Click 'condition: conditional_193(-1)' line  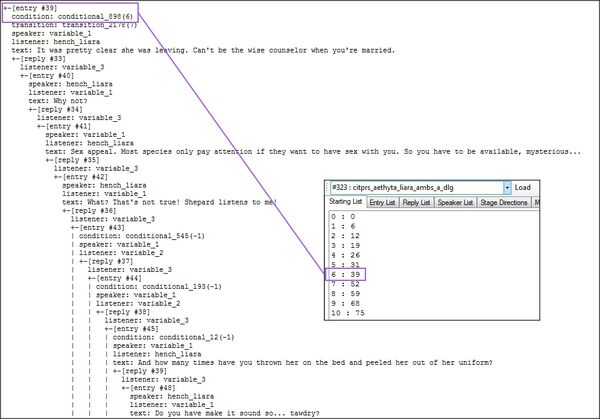click(x=159, y=287)
